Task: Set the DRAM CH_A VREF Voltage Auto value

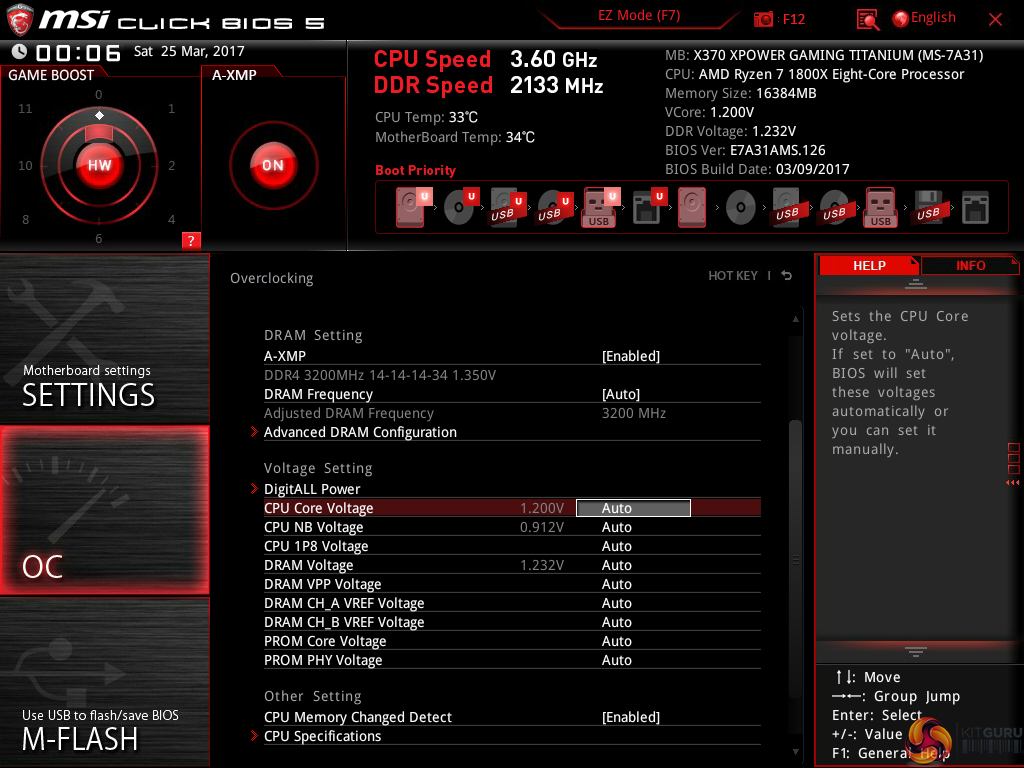Action: point(616,603)
